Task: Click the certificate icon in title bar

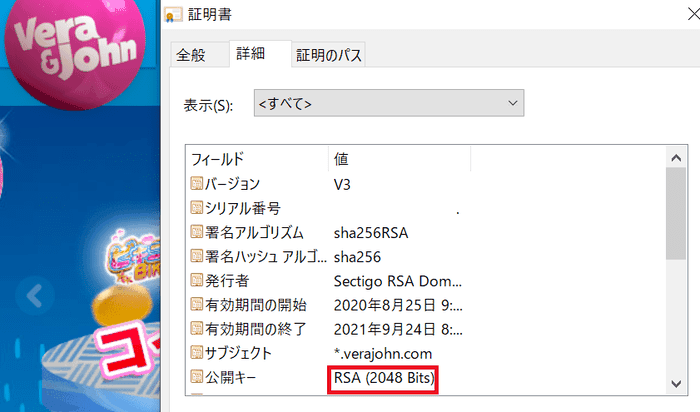Action: tap(173, 14)
